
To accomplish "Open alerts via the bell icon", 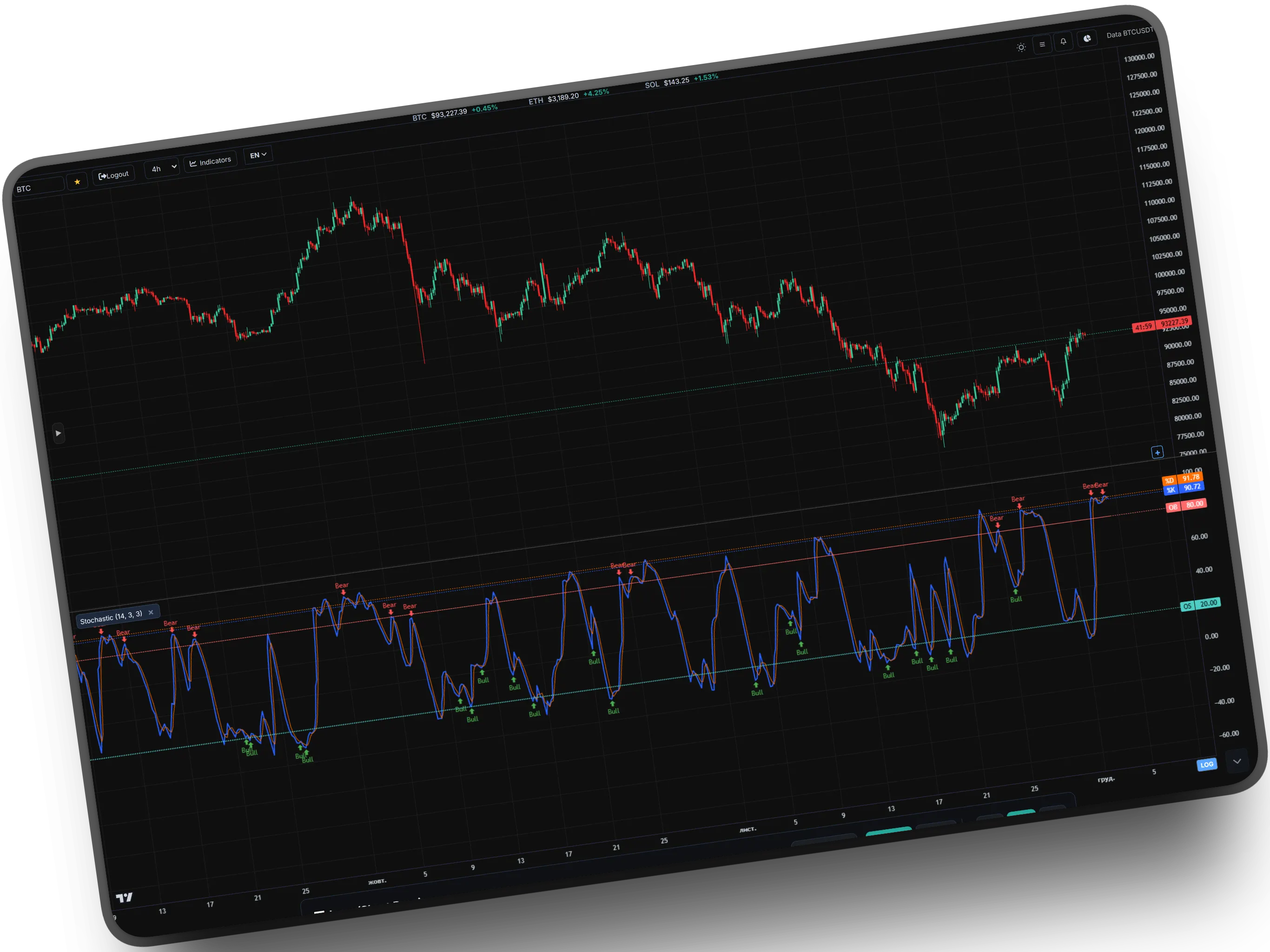I will tap(1064, 41).
